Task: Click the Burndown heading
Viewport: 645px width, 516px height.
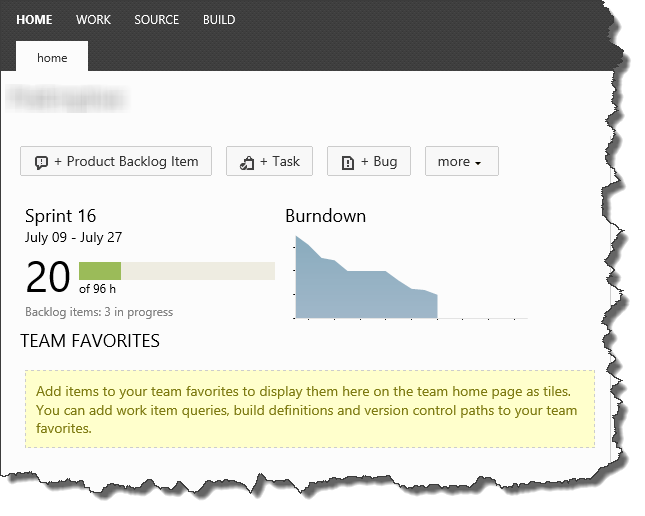Action: [x=325, y=216]
